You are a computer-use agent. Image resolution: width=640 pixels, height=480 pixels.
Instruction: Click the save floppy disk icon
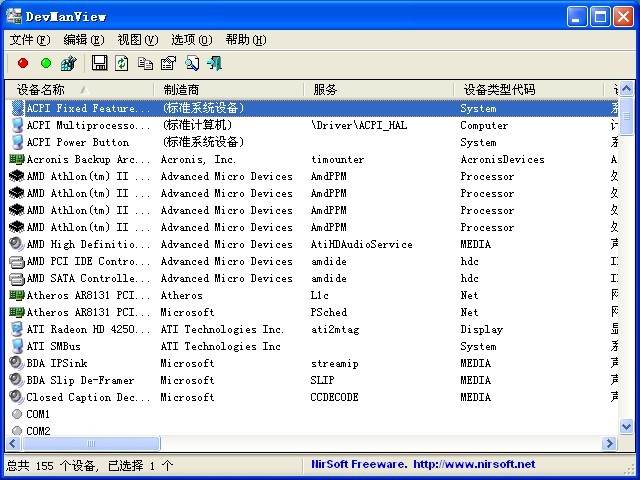click(99, 63)
